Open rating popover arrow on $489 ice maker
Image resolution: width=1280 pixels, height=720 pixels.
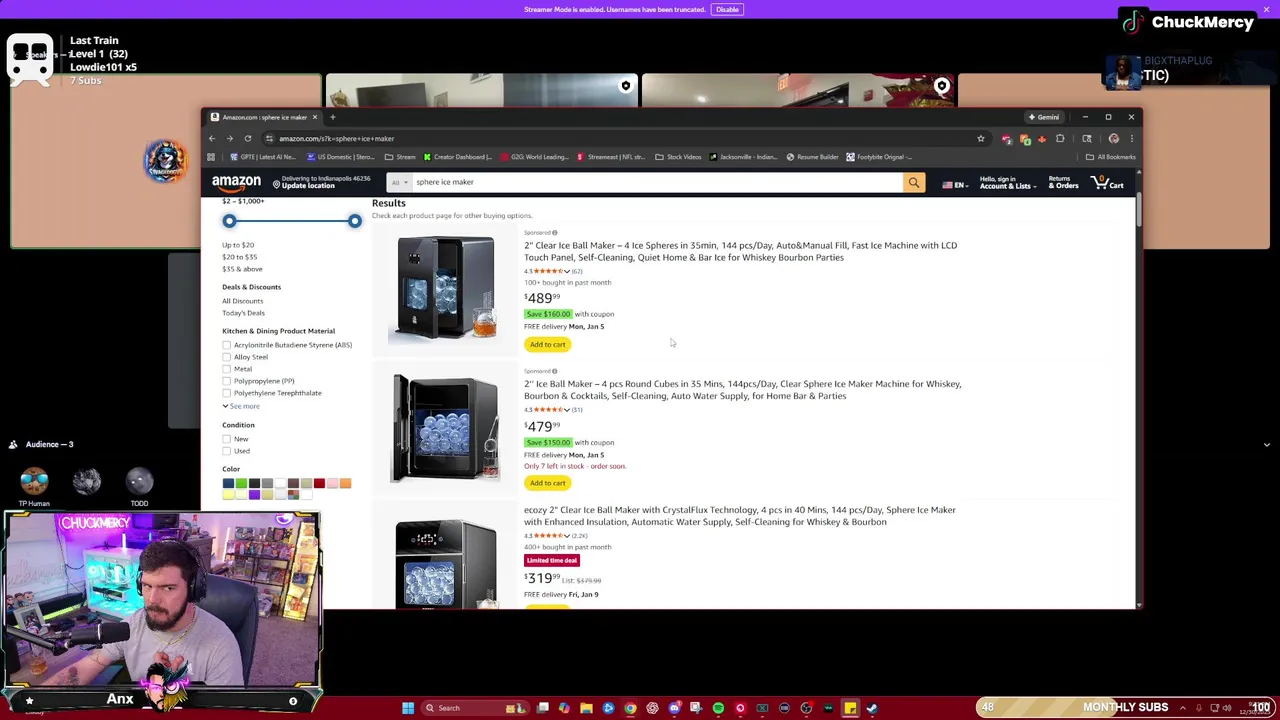[x=567, y=271]
